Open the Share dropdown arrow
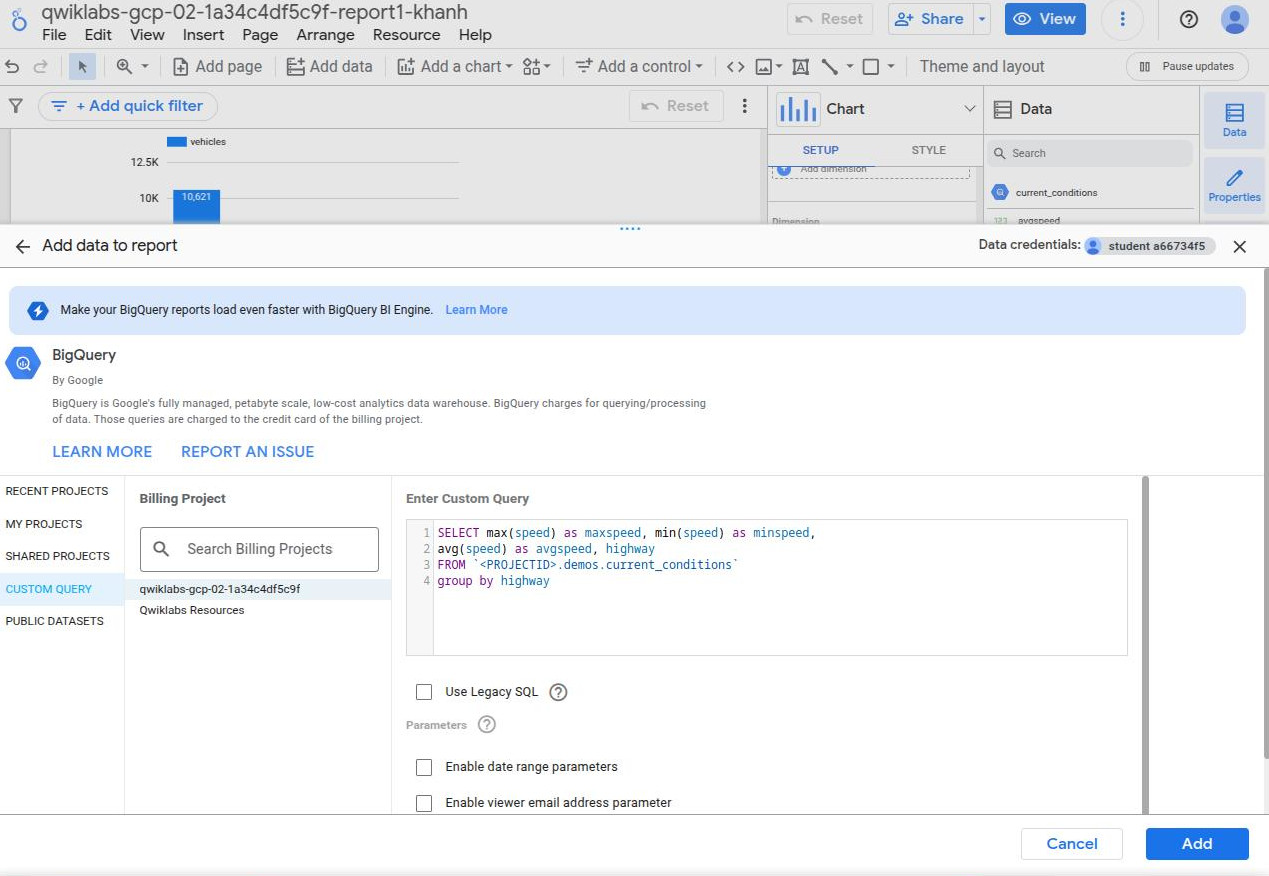Image resolution: width=1269 pixels, height=876 pixels. [x=982, y=19]
